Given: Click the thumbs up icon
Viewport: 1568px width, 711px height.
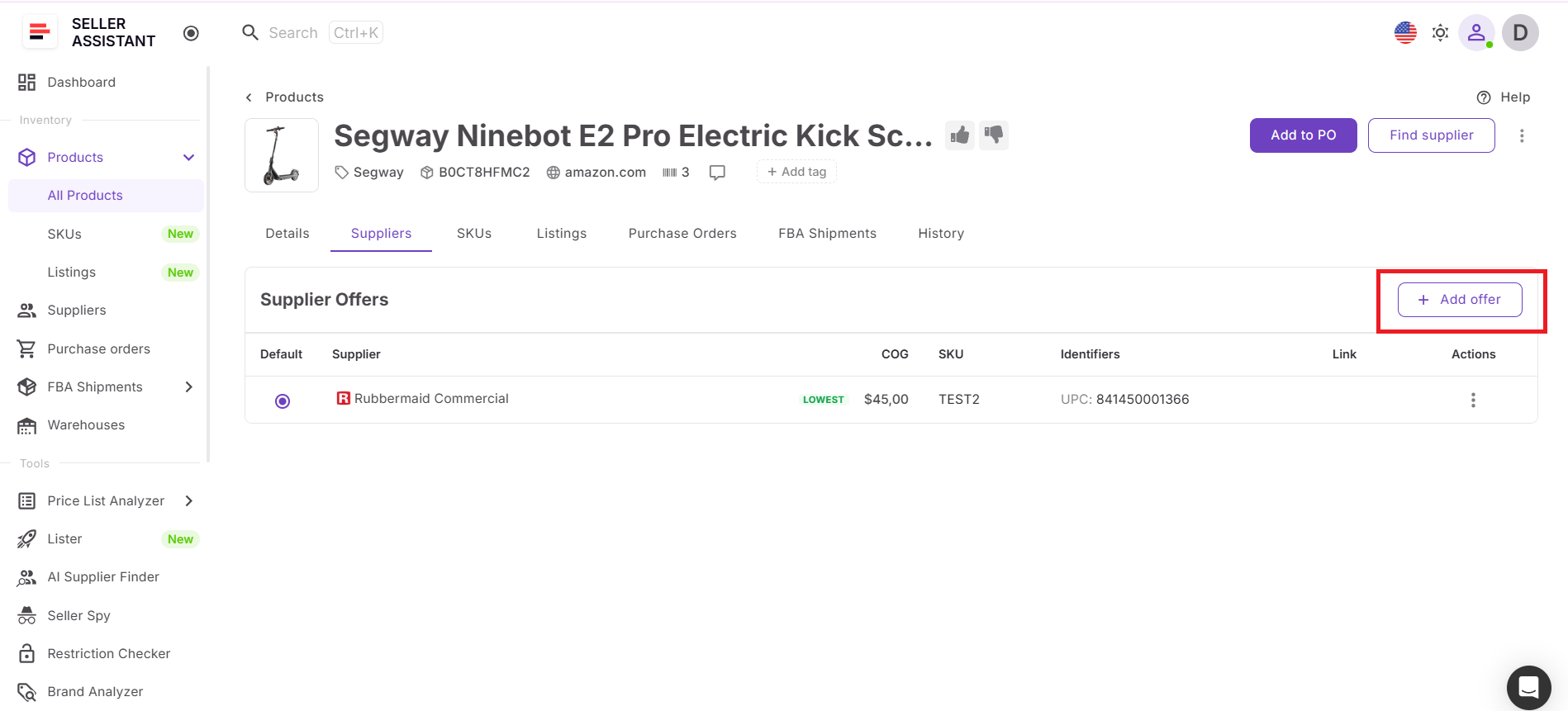Looking at the screenshot, I should [960, 135].
